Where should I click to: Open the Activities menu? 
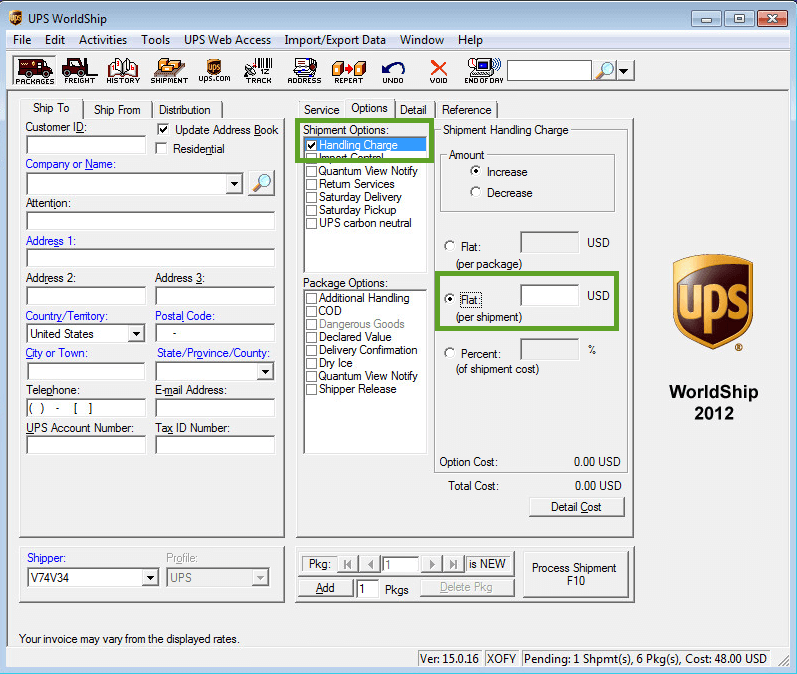coord(103,40)
